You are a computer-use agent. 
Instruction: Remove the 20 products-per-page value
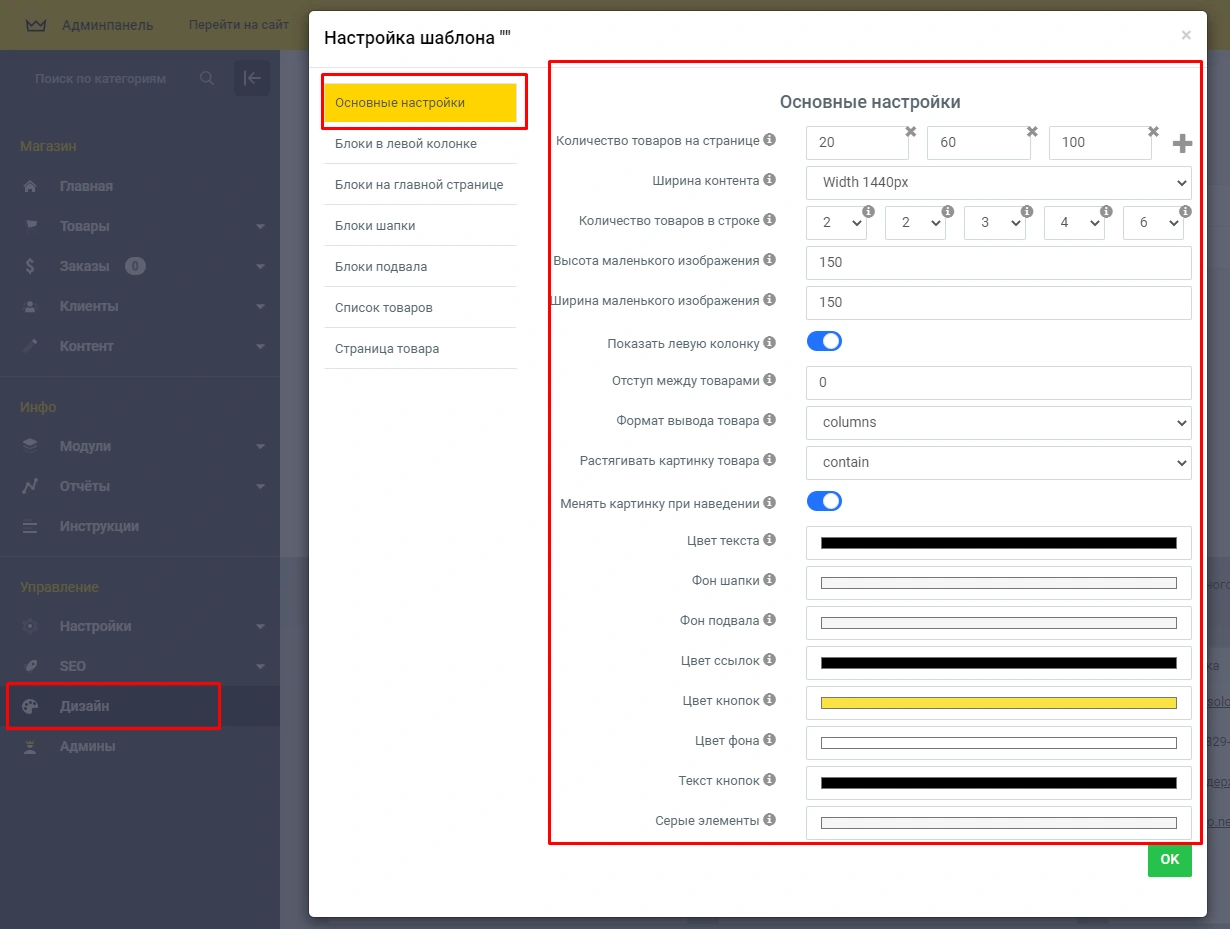coord(910,132)
